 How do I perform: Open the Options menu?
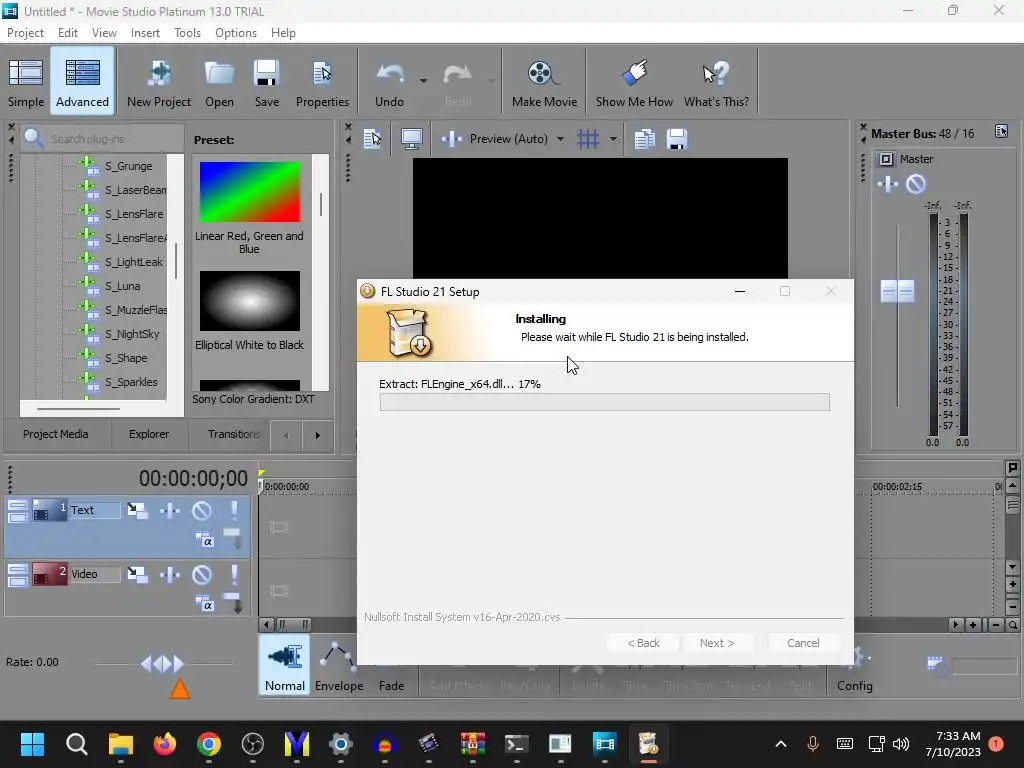pyautogui.click(x=236, y=33)
